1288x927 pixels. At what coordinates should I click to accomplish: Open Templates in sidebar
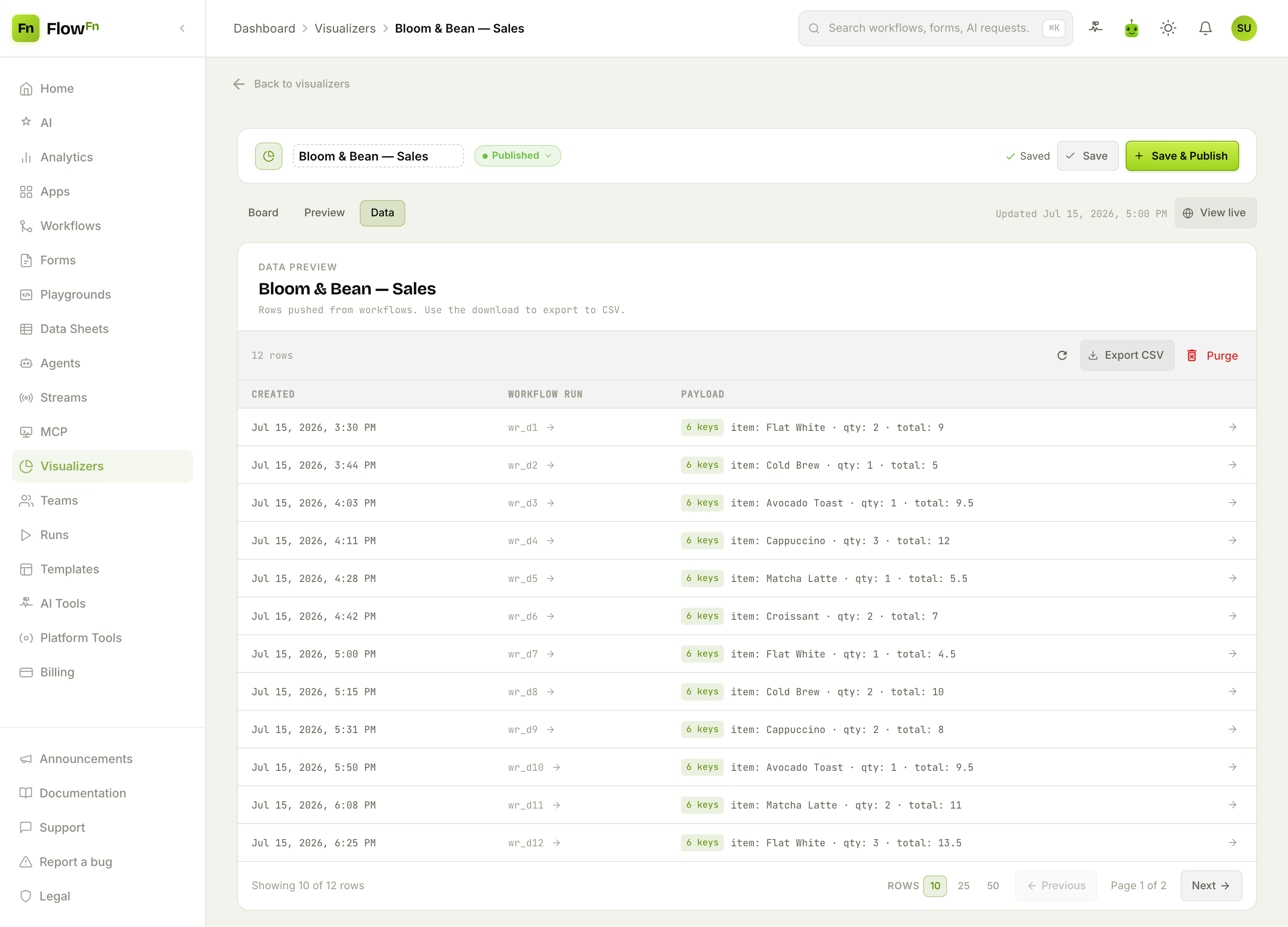point(102,570)
